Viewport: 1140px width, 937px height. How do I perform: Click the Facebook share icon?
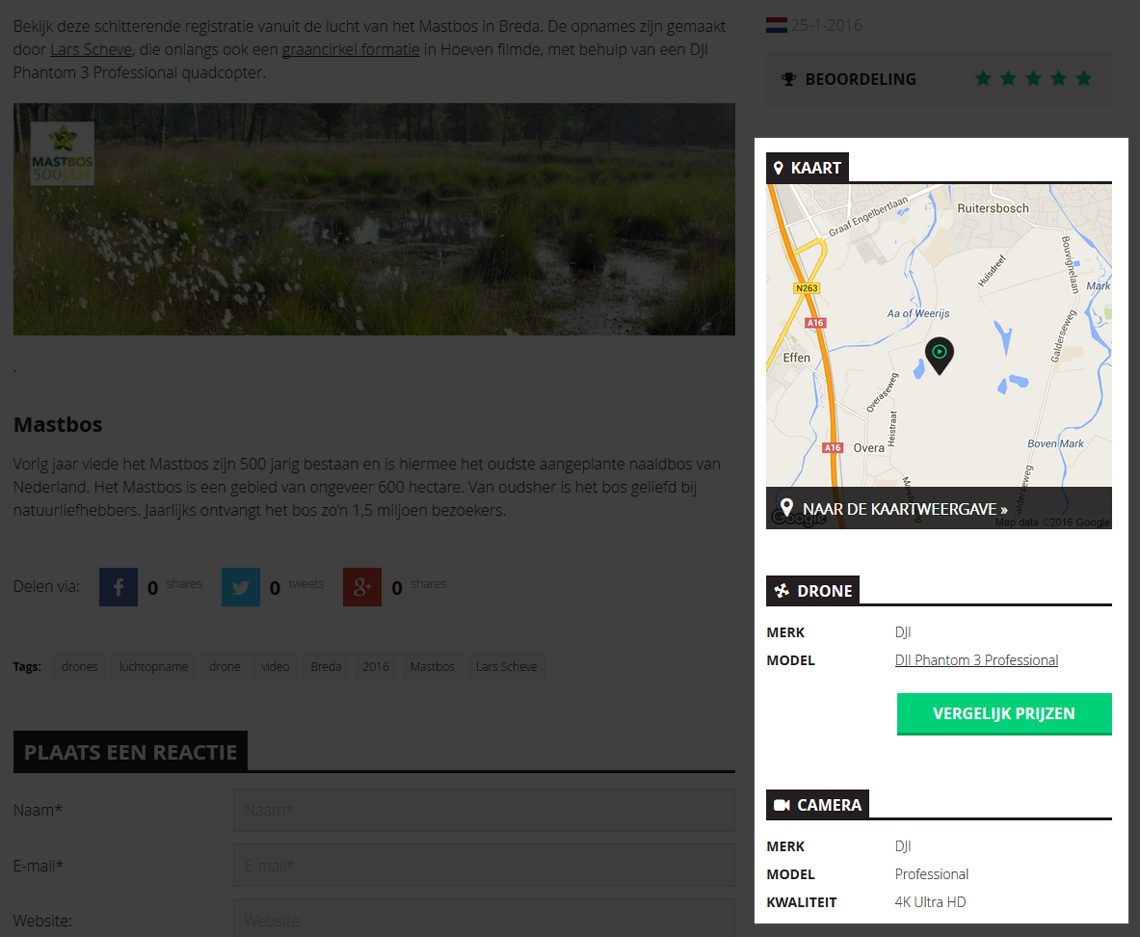click(x=117, y=587)
